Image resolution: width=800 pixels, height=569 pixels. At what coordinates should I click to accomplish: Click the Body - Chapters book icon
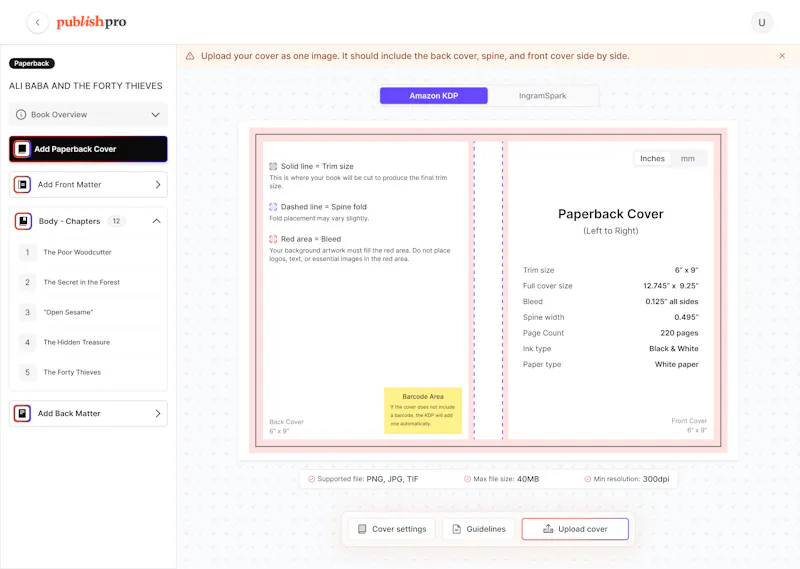click(23, 221)
